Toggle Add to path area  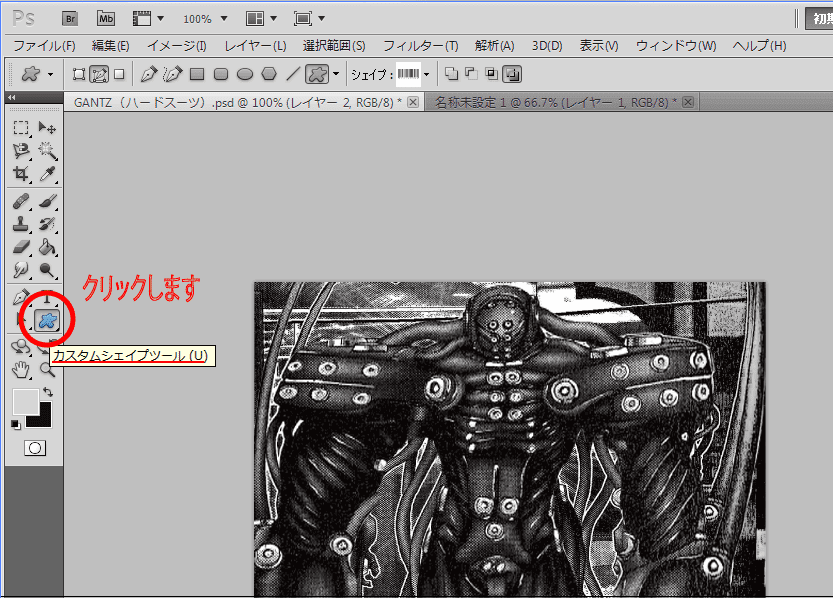[451, 74]
